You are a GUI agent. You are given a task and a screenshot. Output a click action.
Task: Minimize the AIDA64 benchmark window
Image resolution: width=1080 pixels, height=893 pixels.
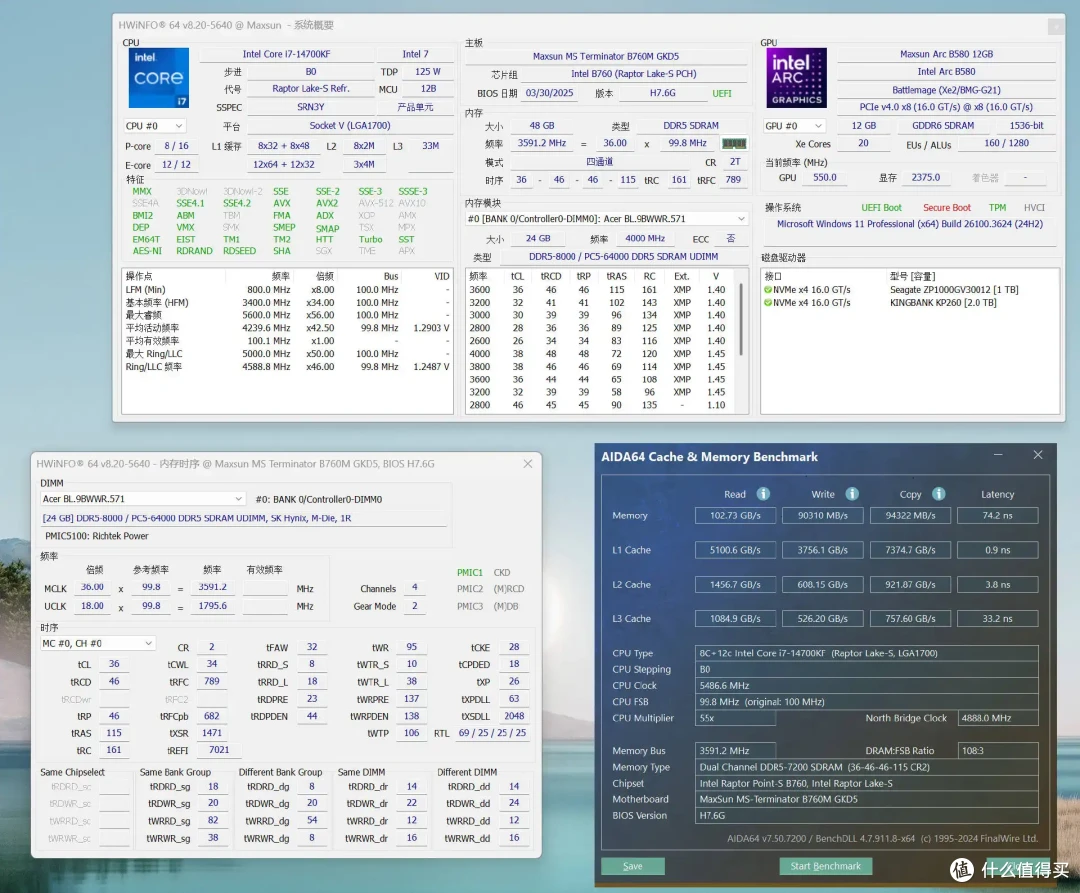click(x=998, y=455)
